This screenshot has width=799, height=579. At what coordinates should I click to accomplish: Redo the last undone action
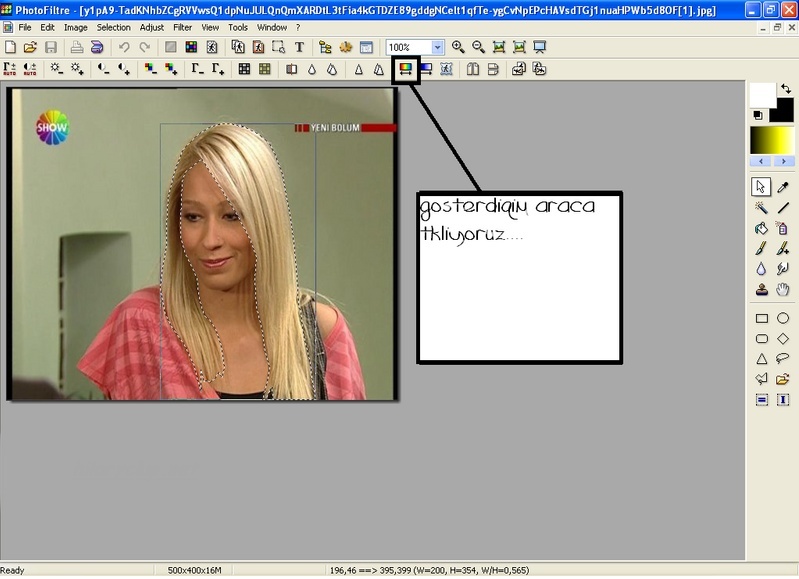145,47
